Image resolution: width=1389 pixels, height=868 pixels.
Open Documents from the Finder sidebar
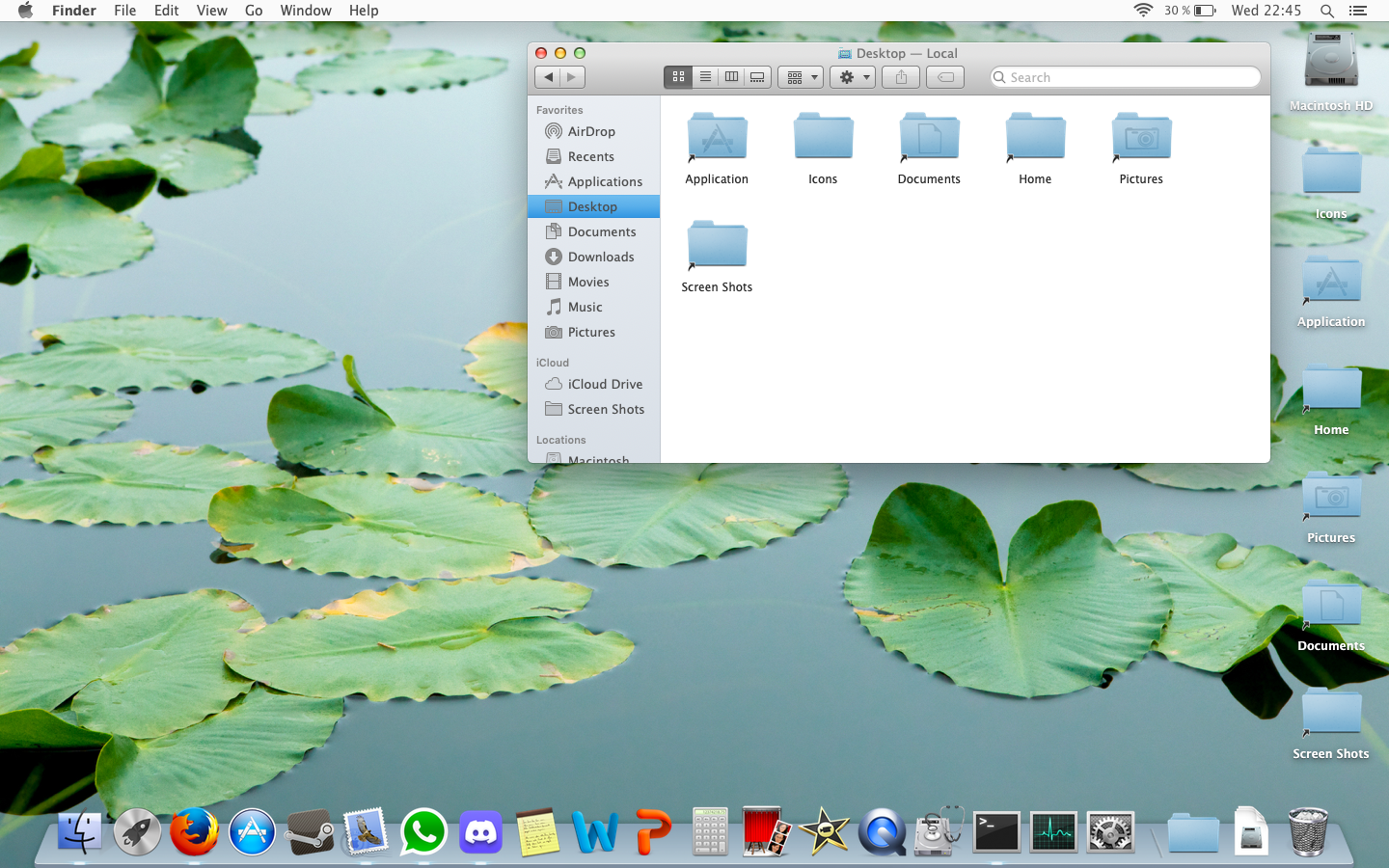click(593, 231)
